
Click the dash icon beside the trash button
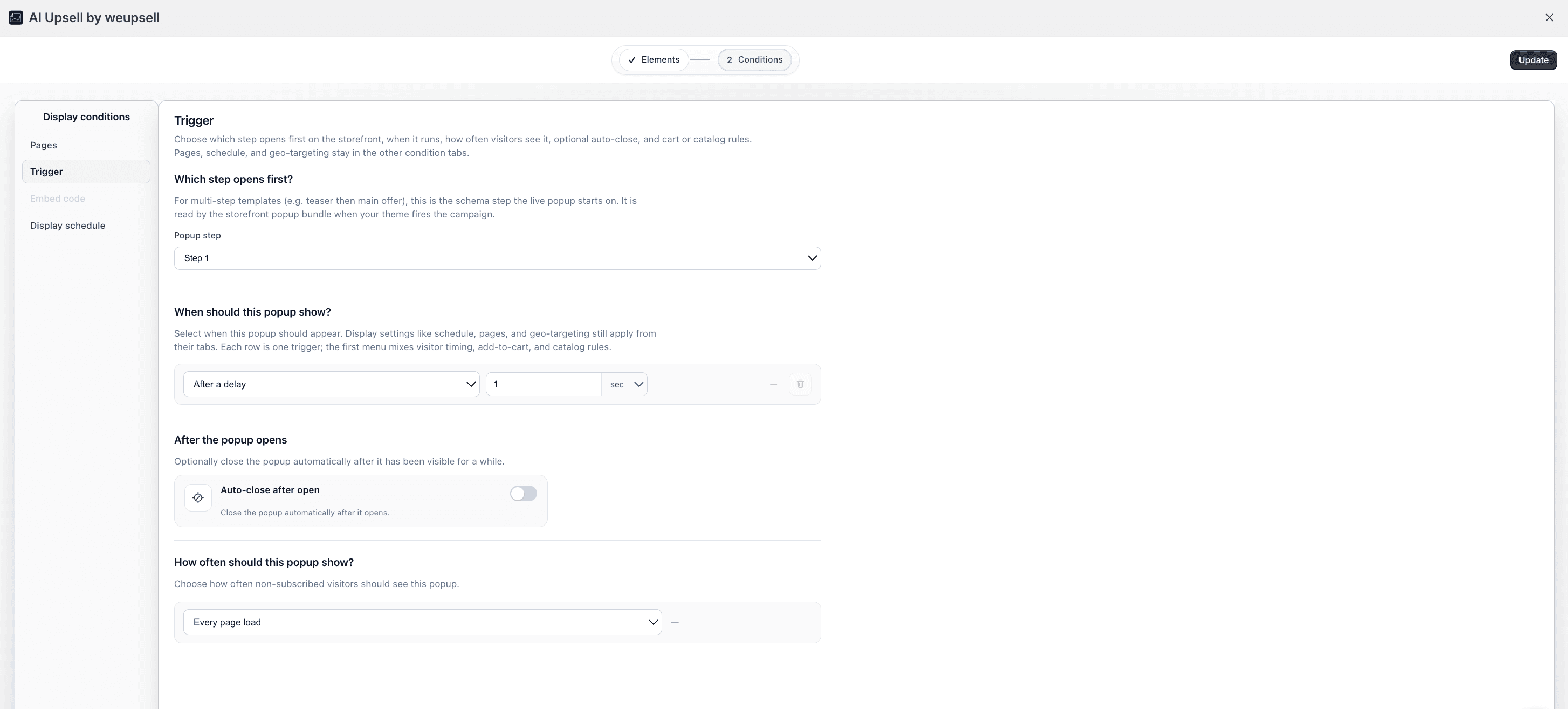[773, 385]
